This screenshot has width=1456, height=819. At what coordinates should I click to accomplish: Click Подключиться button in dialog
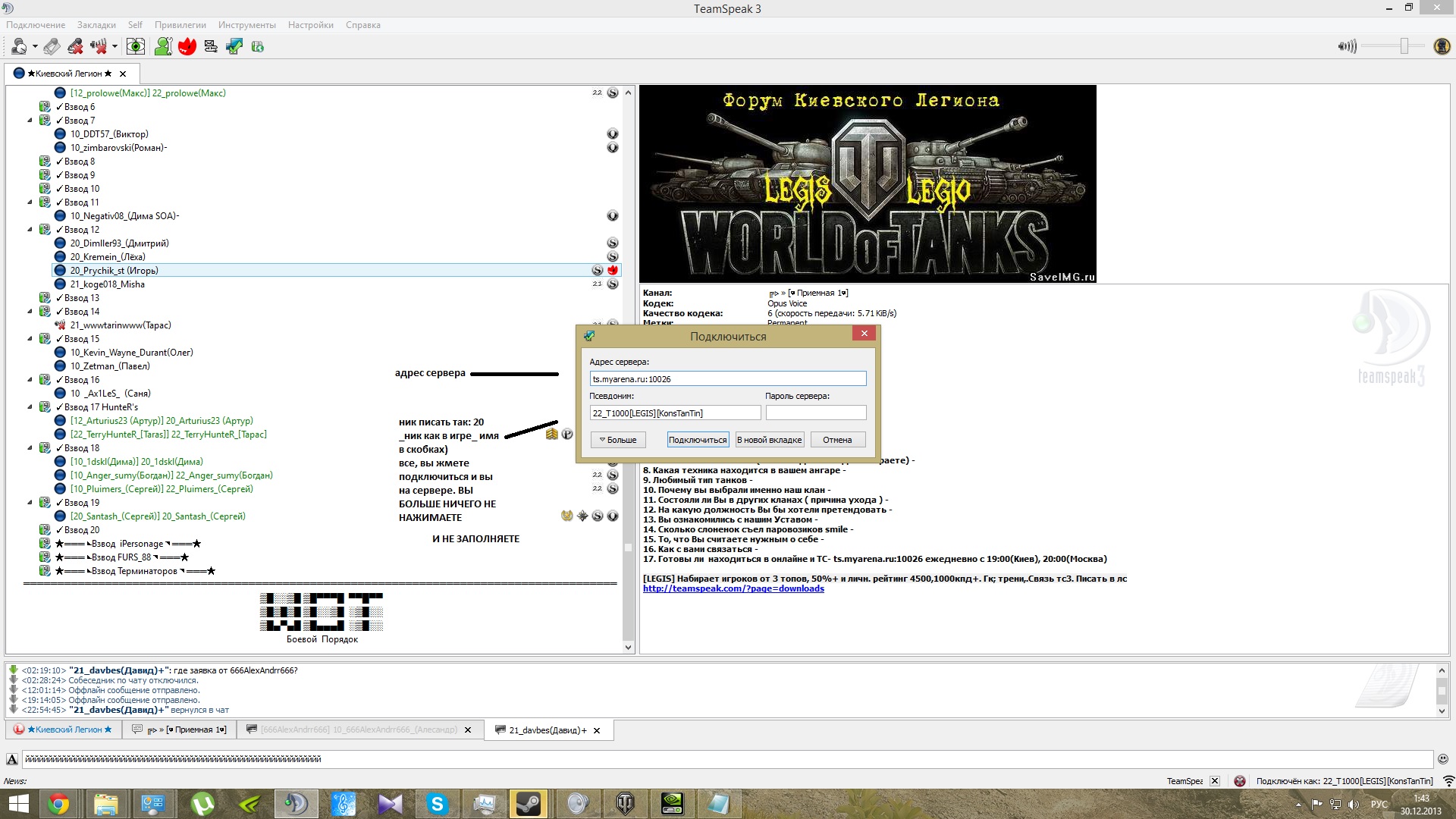tap(698, 440)
